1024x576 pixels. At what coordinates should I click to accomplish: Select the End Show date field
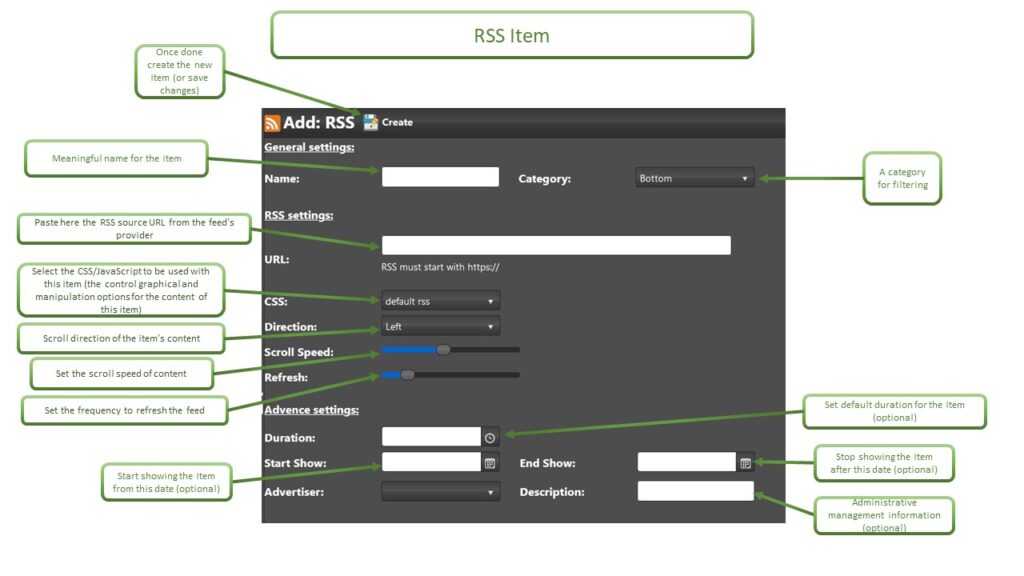coord(687,462)
